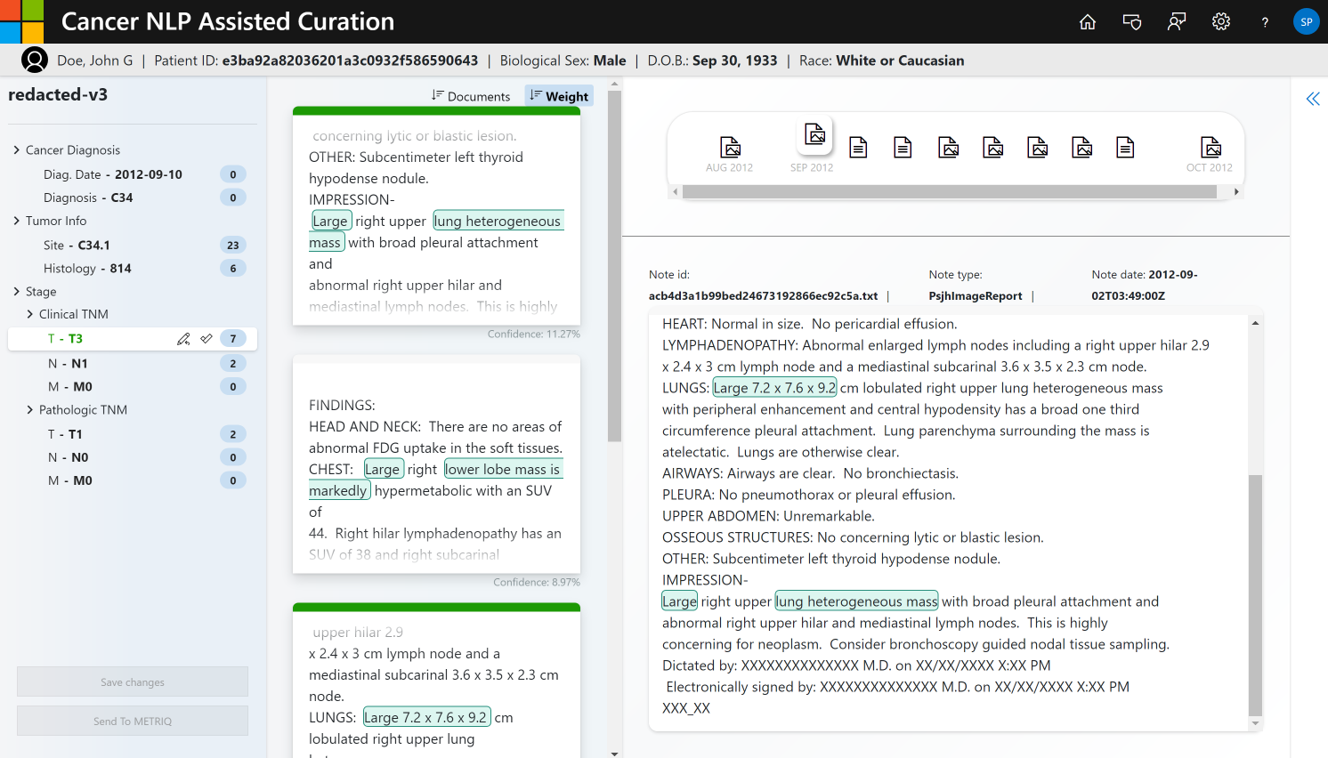
Task: Edit the Clinical T - T3 value with pencil
Action: coord(183,339)
